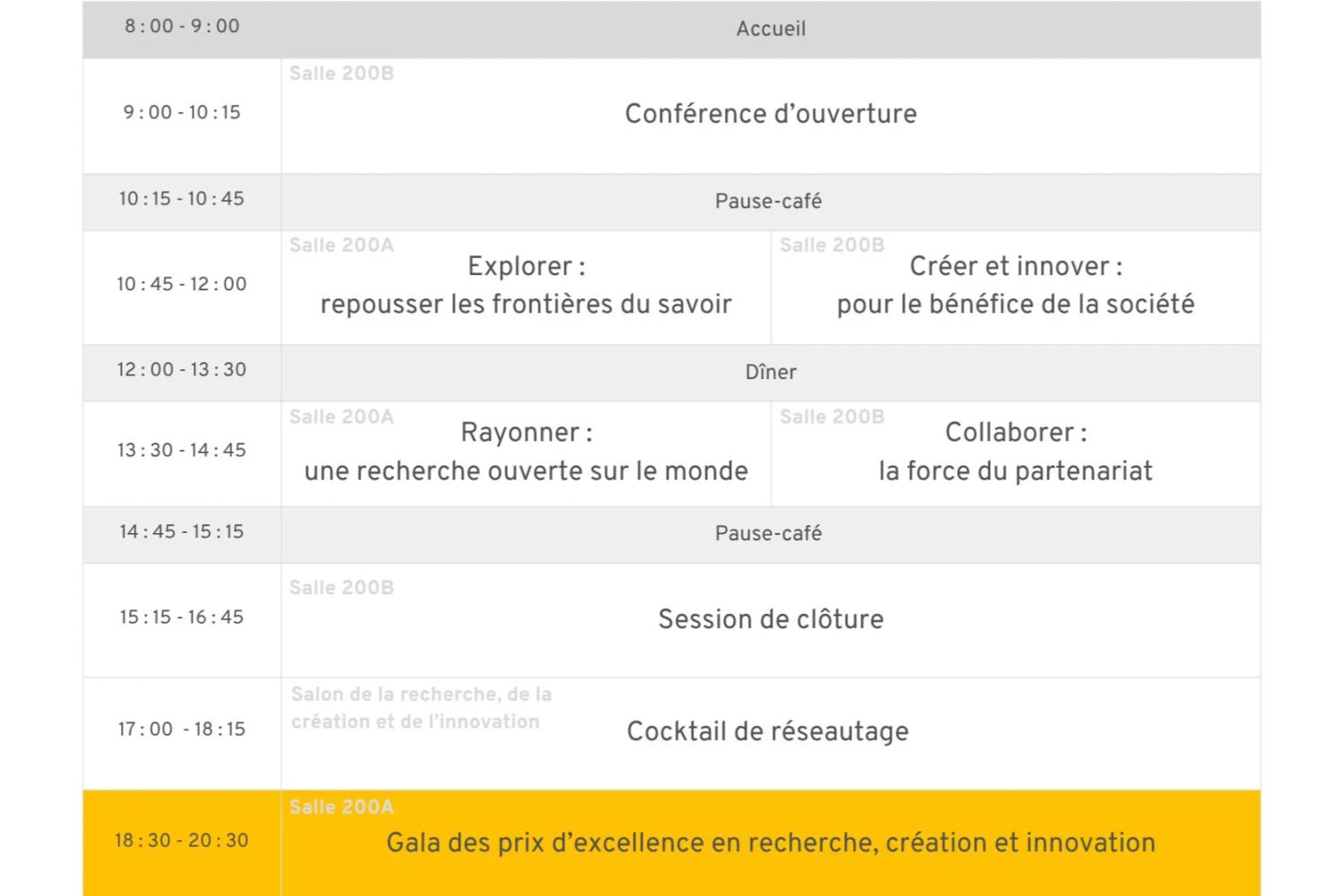Click the "Salle 200A" label in Gala row

(341, 807)
